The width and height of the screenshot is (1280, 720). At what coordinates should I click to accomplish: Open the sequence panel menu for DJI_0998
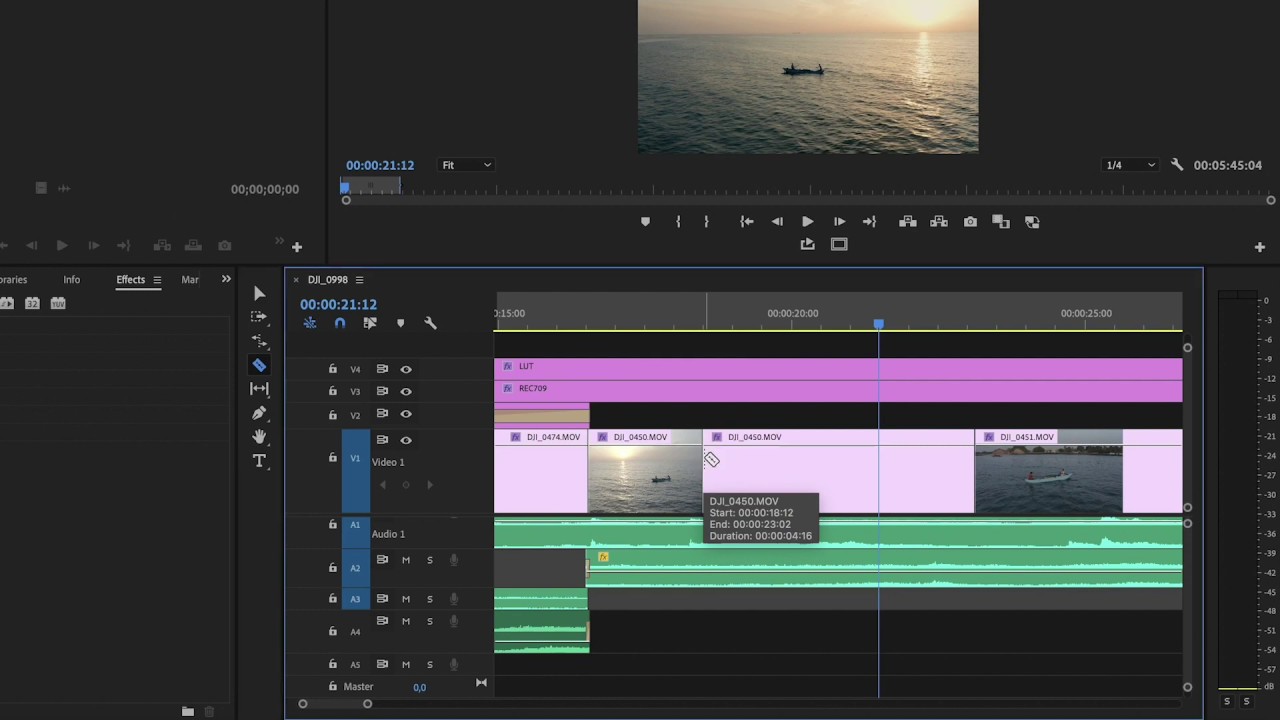359,280
